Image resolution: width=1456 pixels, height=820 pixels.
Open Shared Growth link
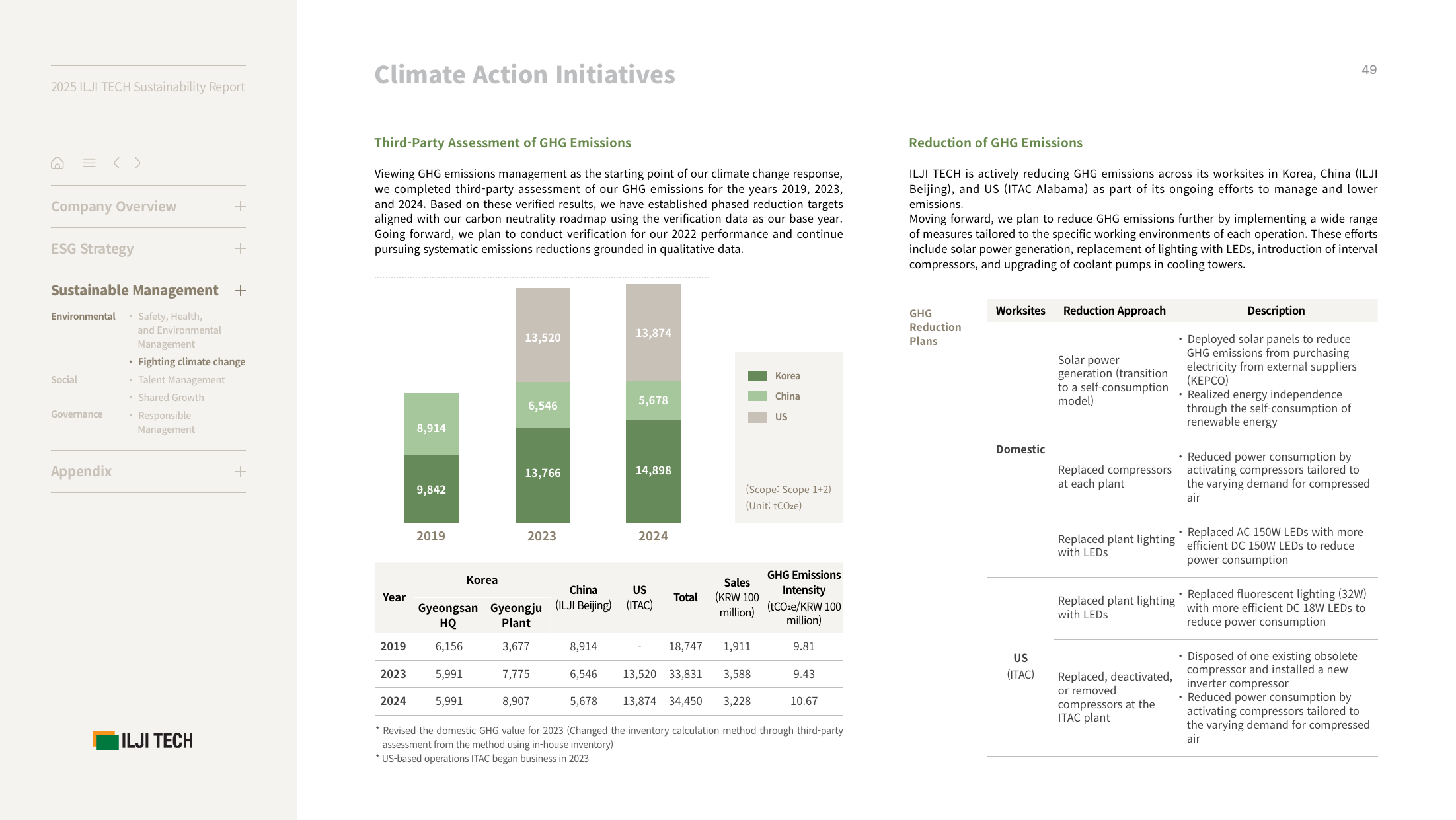171,398
